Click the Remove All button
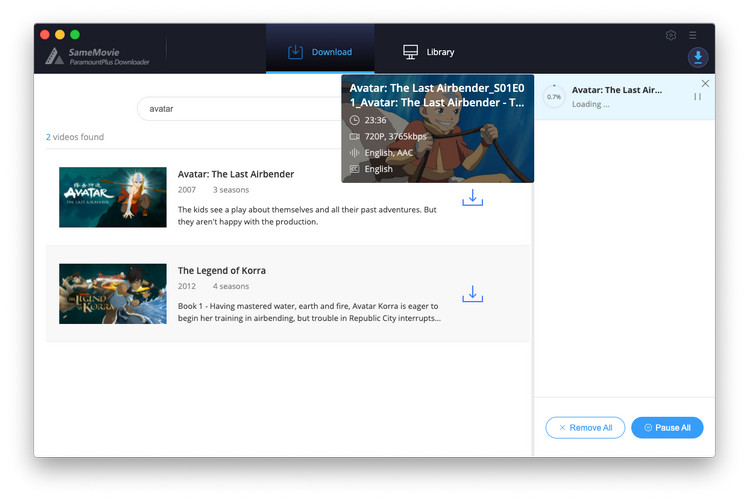 point(585,427)
